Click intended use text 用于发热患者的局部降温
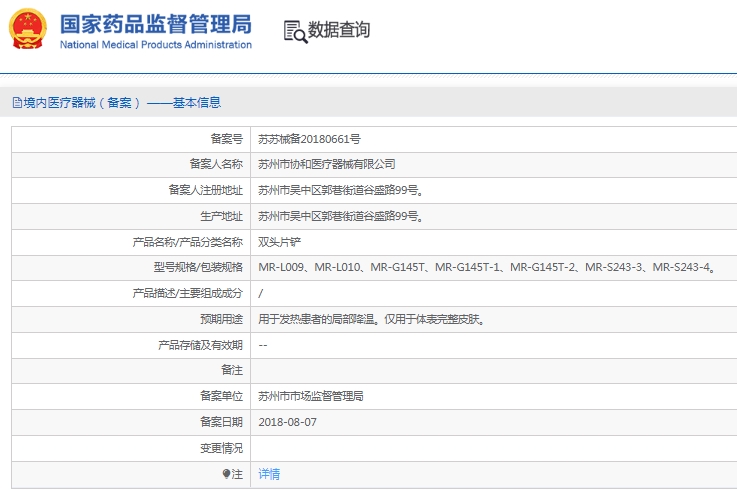This screenshot has width=737, height=493. (x=371, y=319)
